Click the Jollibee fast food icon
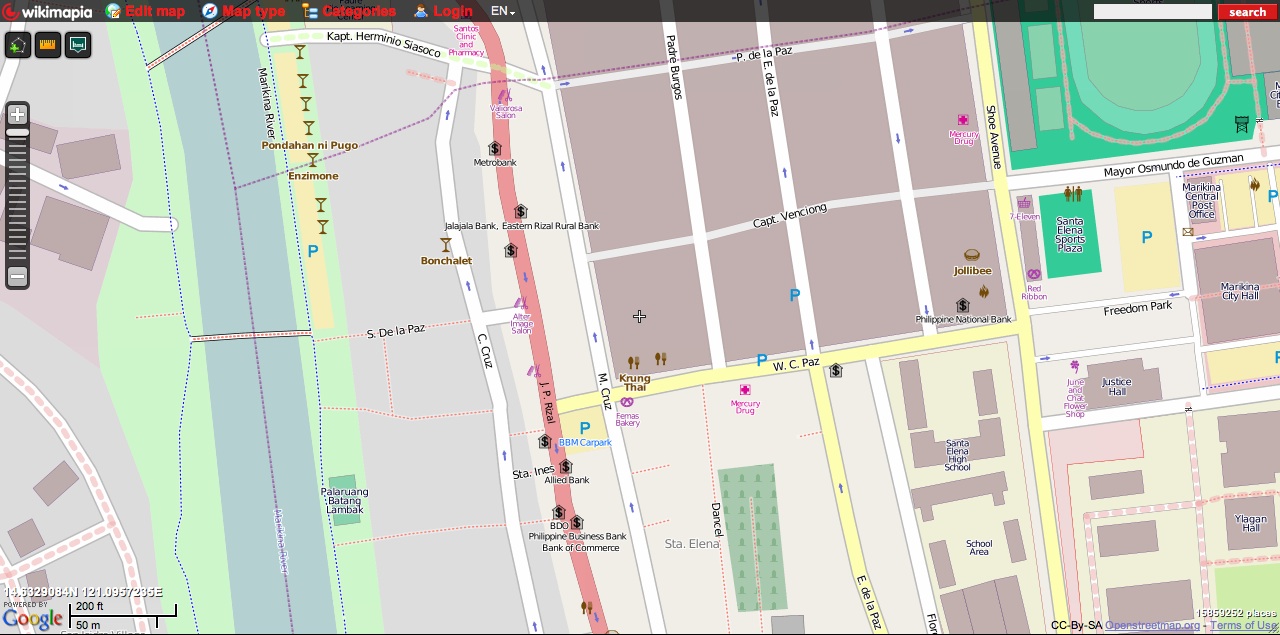Image resolution: width=1280 pixels, height=635 pixels. [x=971, y=255]
